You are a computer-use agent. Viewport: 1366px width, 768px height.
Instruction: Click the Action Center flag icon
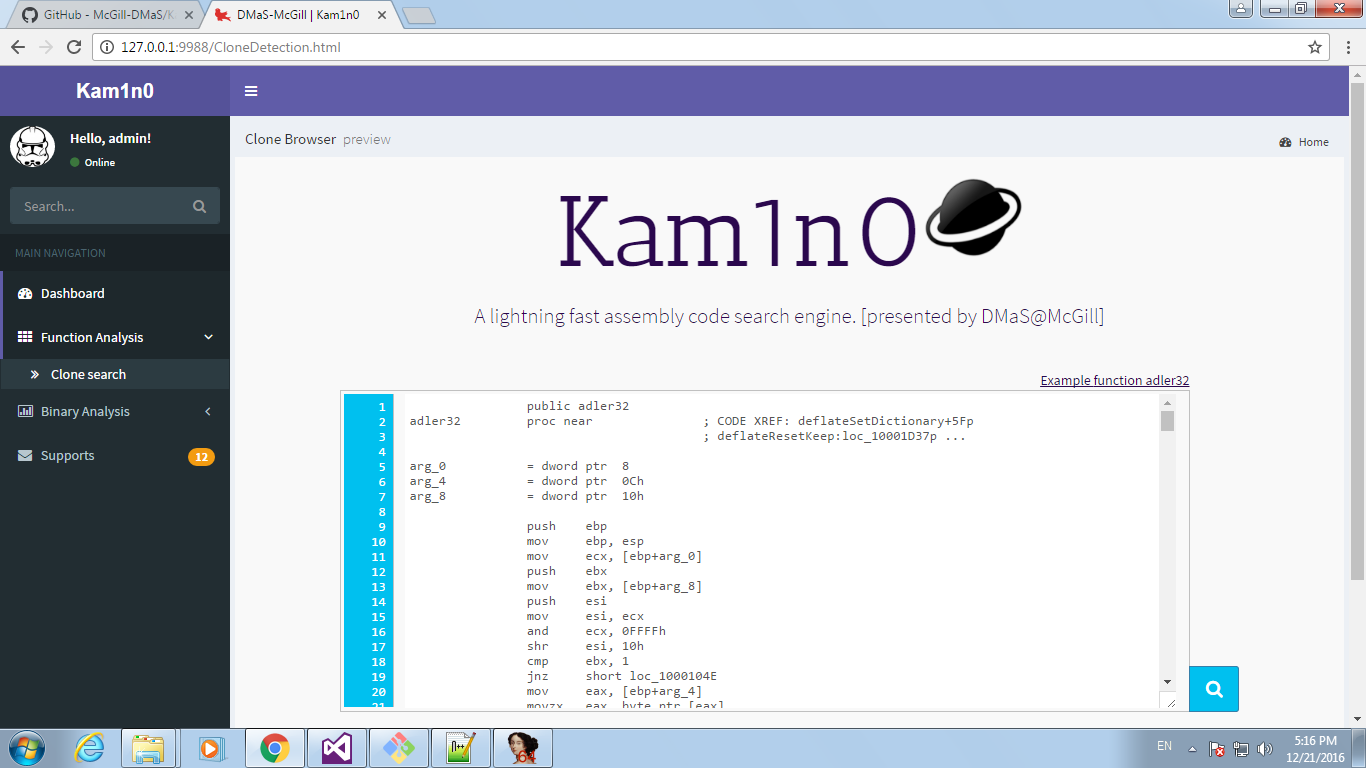(1217, 748)
